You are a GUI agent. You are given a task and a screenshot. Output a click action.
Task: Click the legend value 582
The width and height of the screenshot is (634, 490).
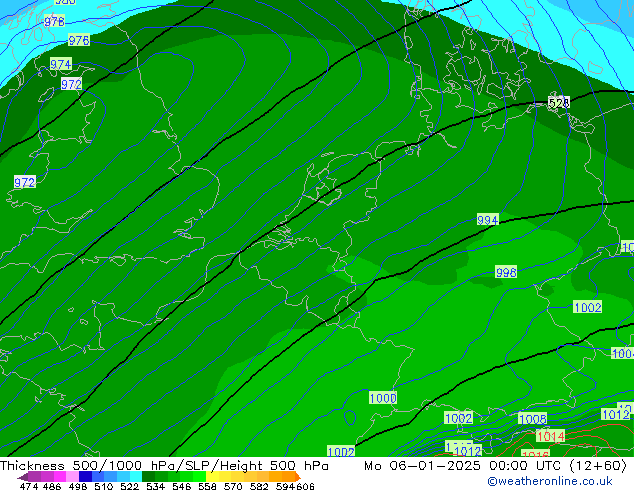click(x=259, y=486)
